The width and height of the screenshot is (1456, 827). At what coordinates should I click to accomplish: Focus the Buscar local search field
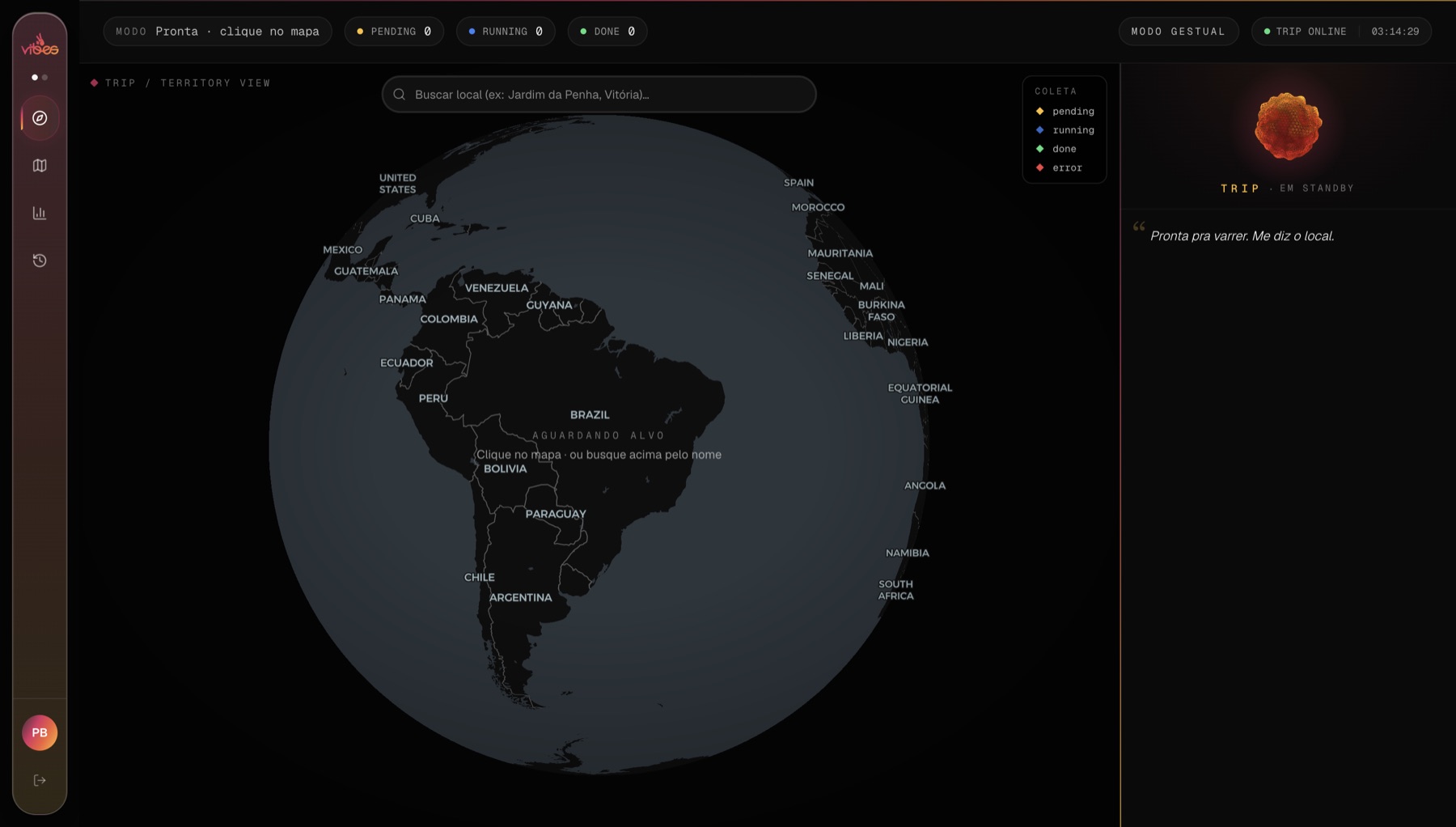[x=599, y=95]
